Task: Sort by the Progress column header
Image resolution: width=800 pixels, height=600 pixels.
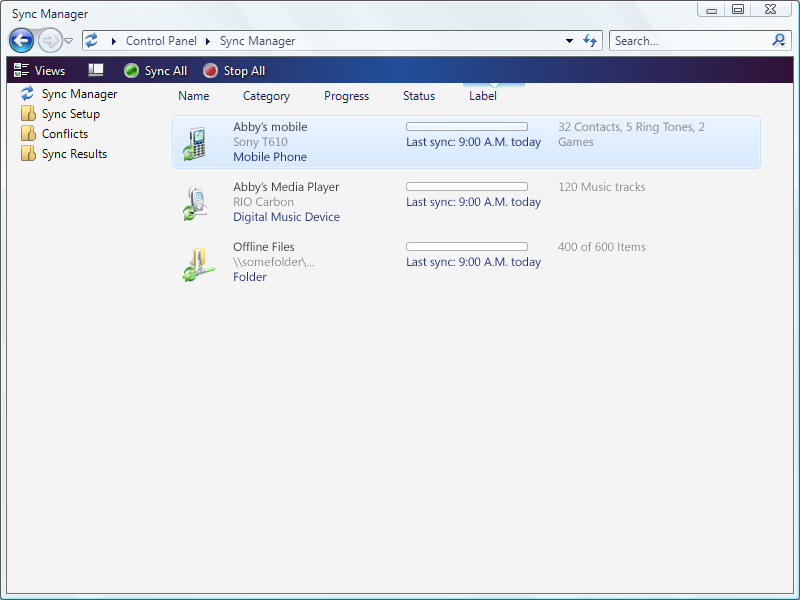Action: (x=346, y=96)
